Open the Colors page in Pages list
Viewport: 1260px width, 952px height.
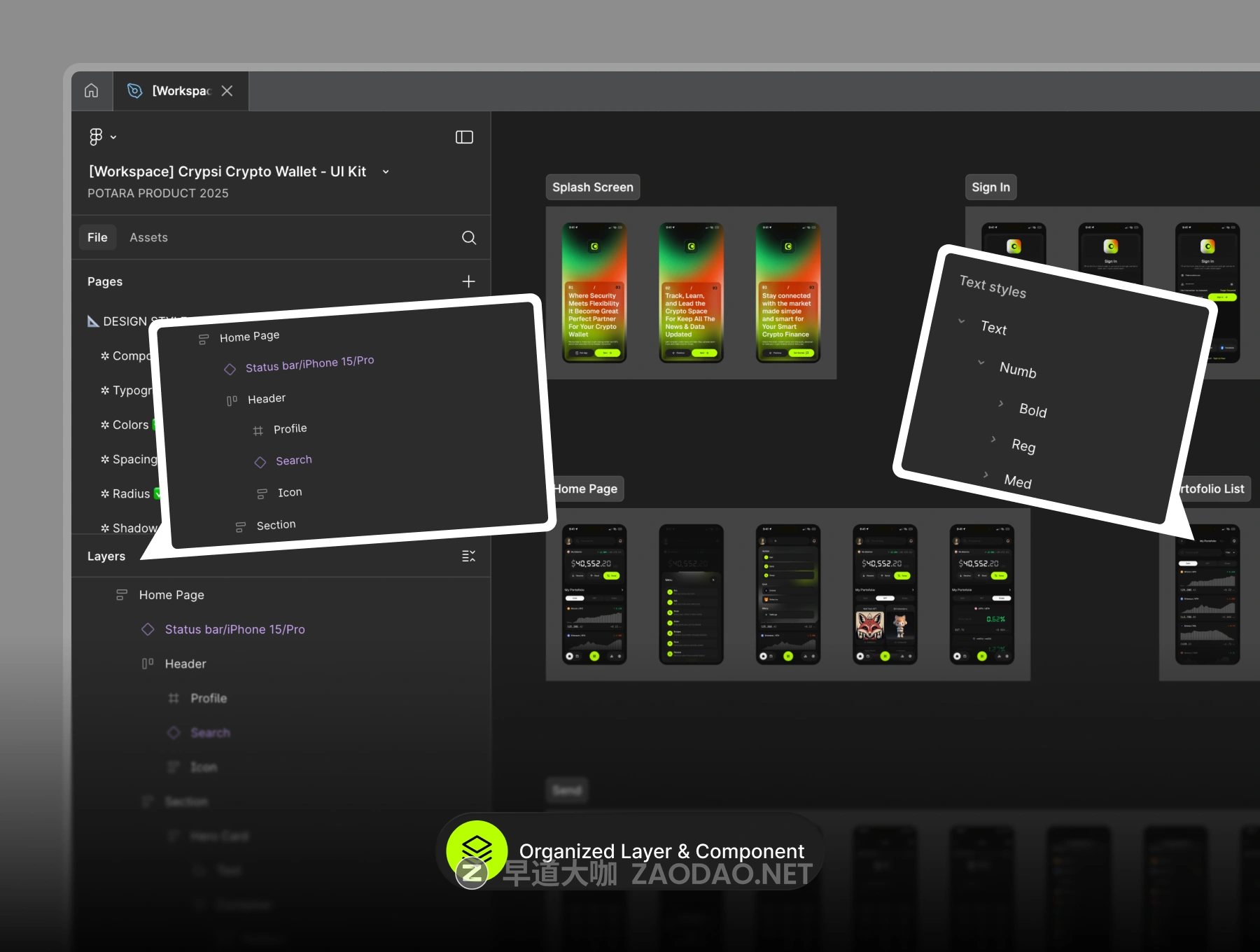point(130,425)
